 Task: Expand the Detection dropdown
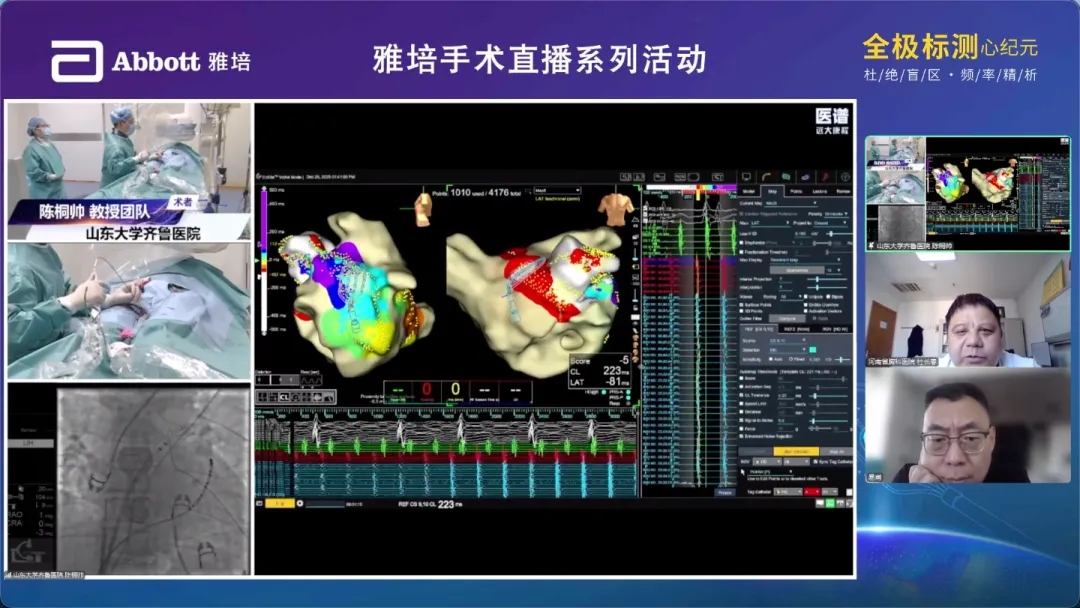point(785,349)
